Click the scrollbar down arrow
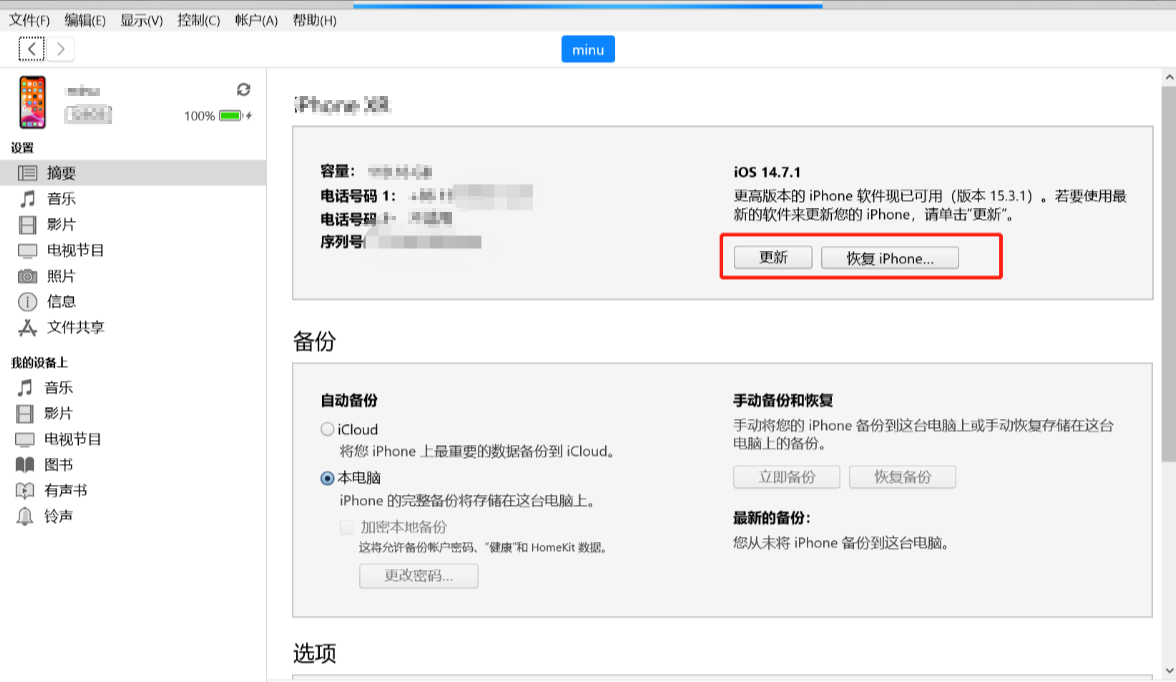 [x=1168, y=671]
